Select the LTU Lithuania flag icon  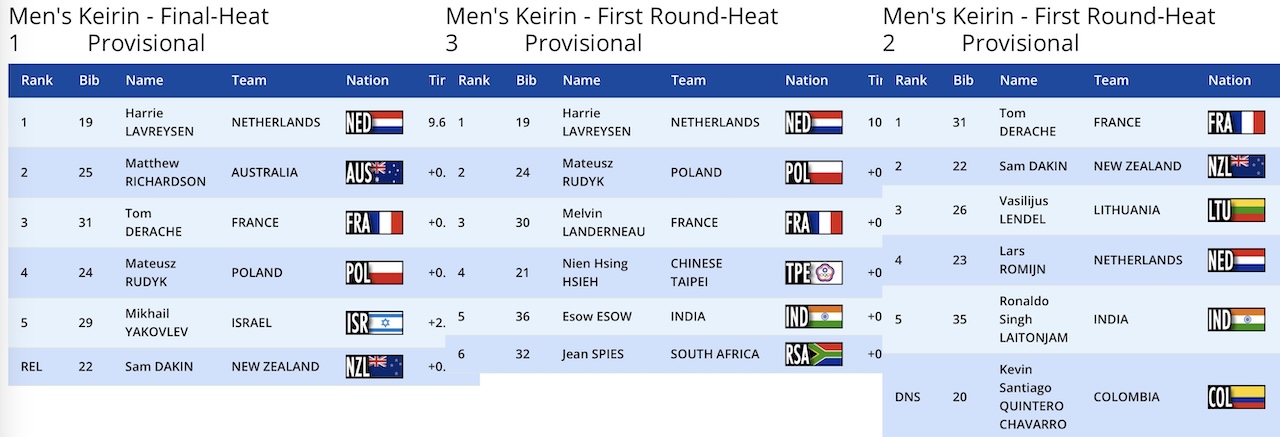point(1237,210)
